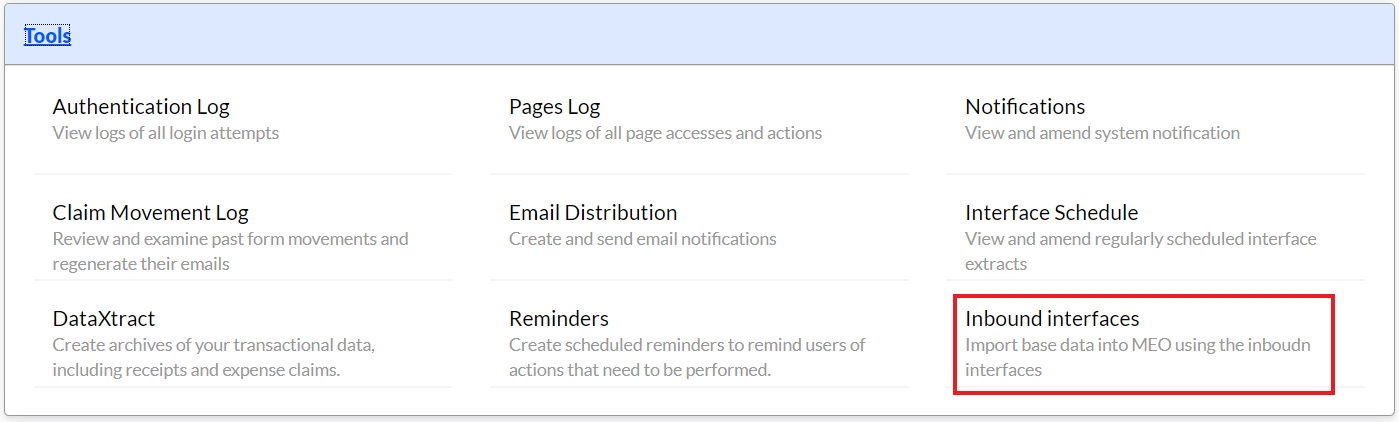The image size is (1399, 422).
Task: Click the light blue Tools header bar
Action: (x=699, y=35)
